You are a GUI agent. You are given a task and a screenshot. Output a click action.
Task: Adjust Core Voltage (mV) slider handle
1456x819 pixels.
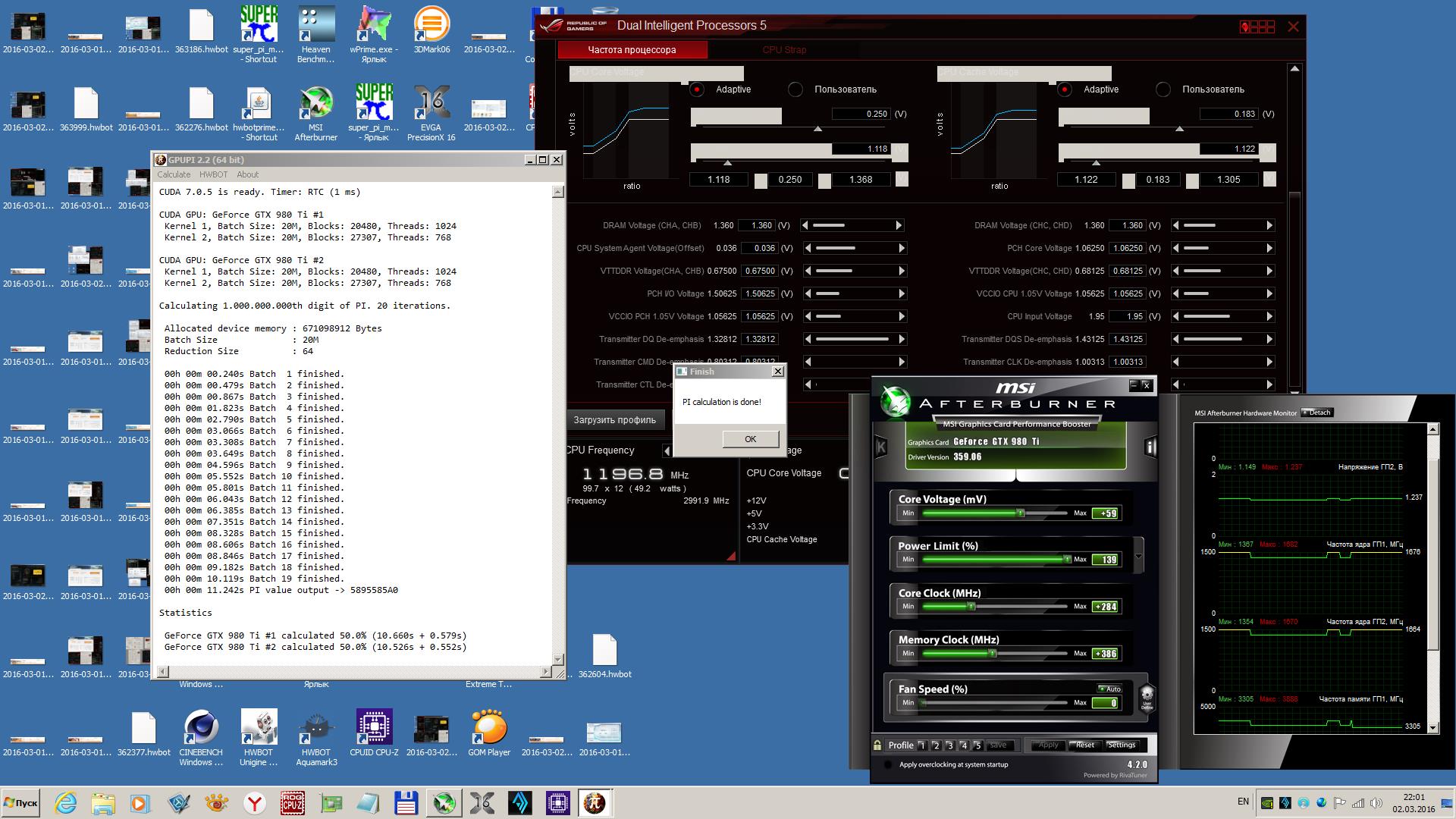click(x=1021, y=513)
